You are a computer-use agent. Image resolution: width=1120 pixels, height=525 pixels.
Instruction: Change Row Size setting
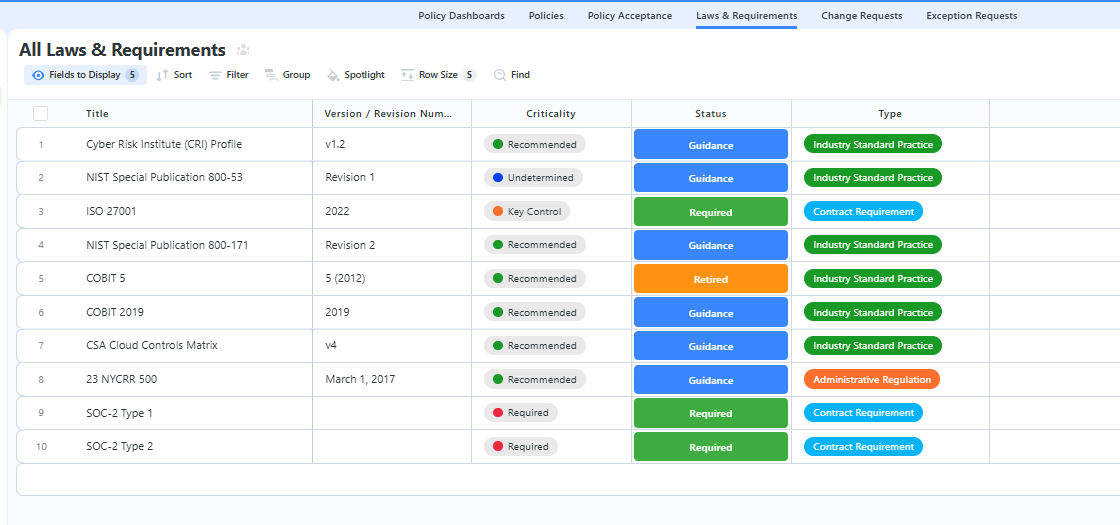tap(438, 75)
